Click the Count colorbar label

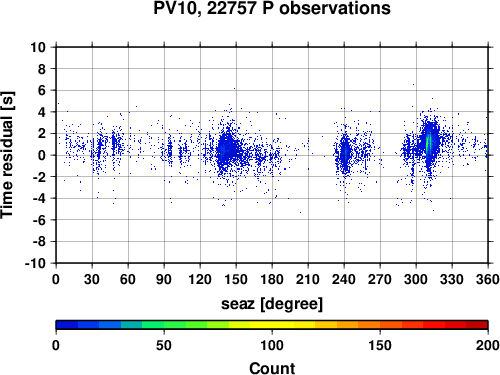[x=272, y=368]
